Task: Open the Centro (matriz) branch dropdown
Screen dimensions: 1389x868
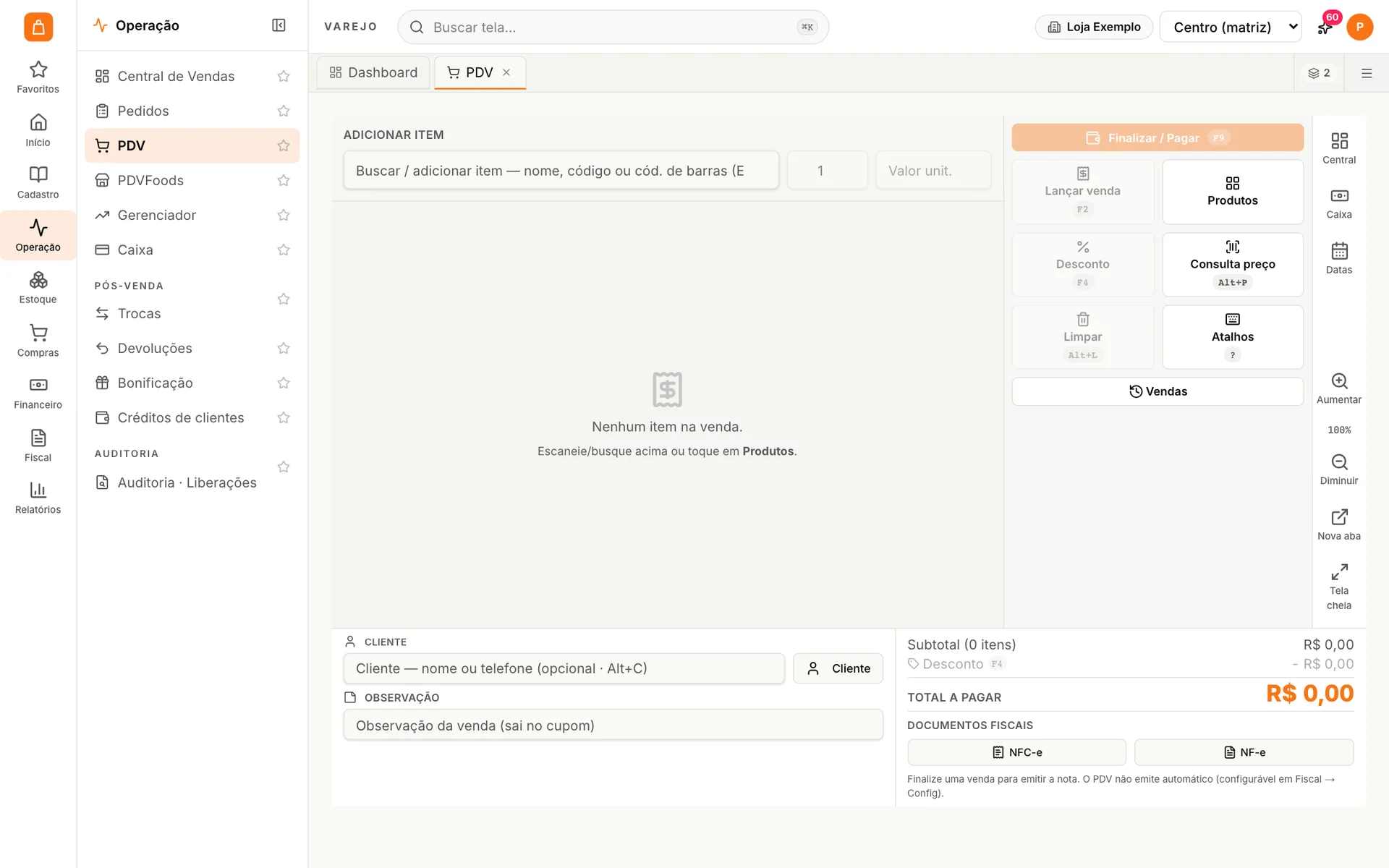Action: (x=1230, y=27)
